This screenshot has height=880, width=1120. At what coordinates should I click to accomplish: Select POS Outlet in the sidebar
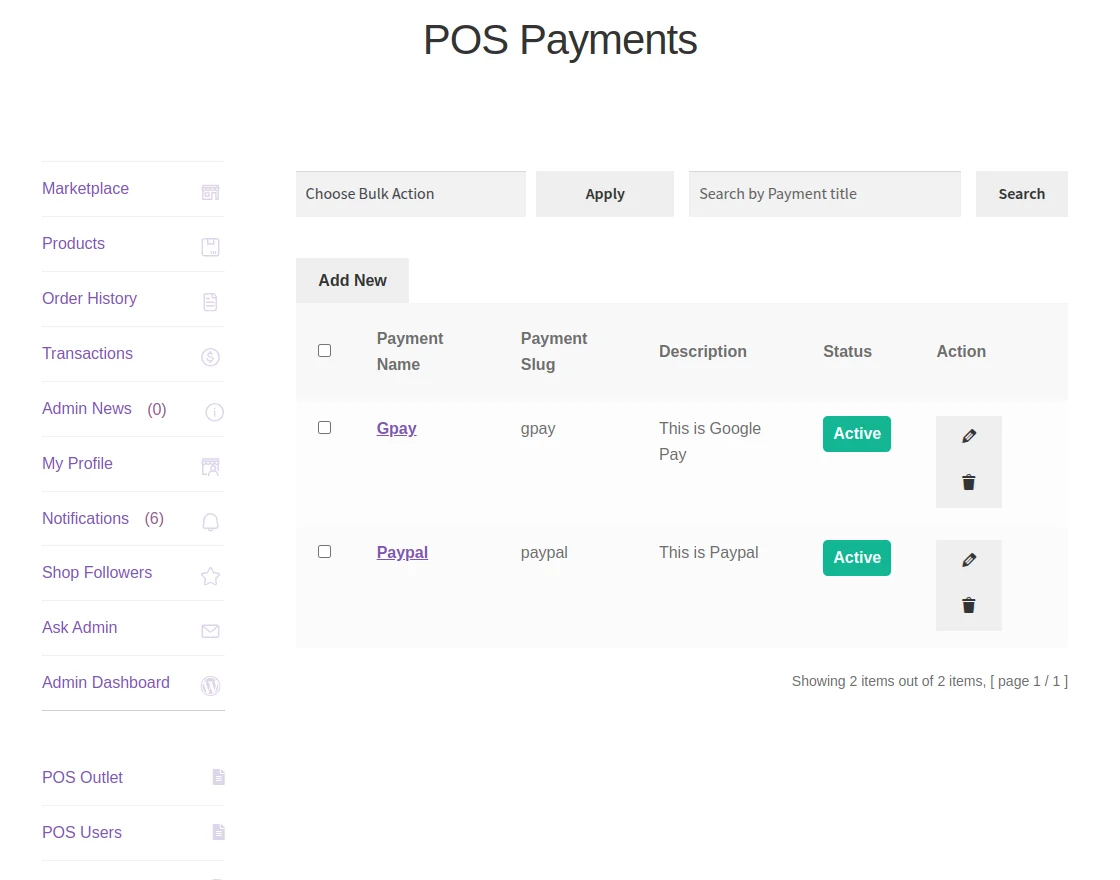[82, 777]
